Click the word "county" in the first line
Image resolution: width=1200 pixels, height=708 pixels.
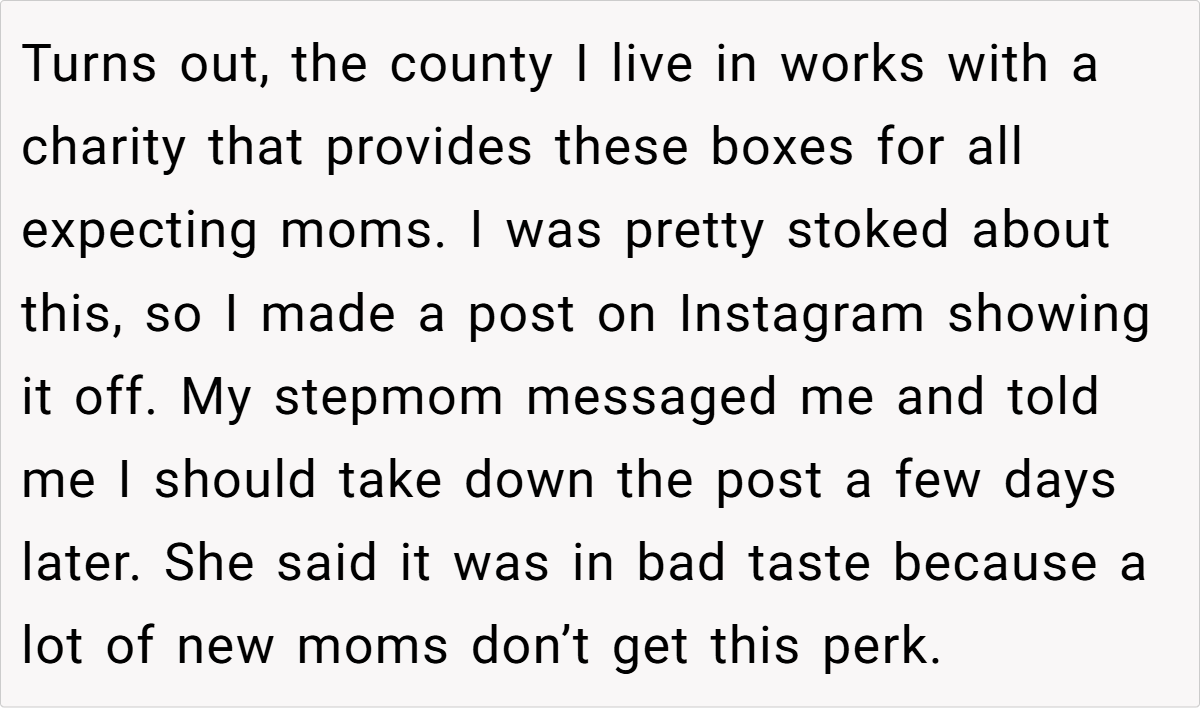(470, 67)
